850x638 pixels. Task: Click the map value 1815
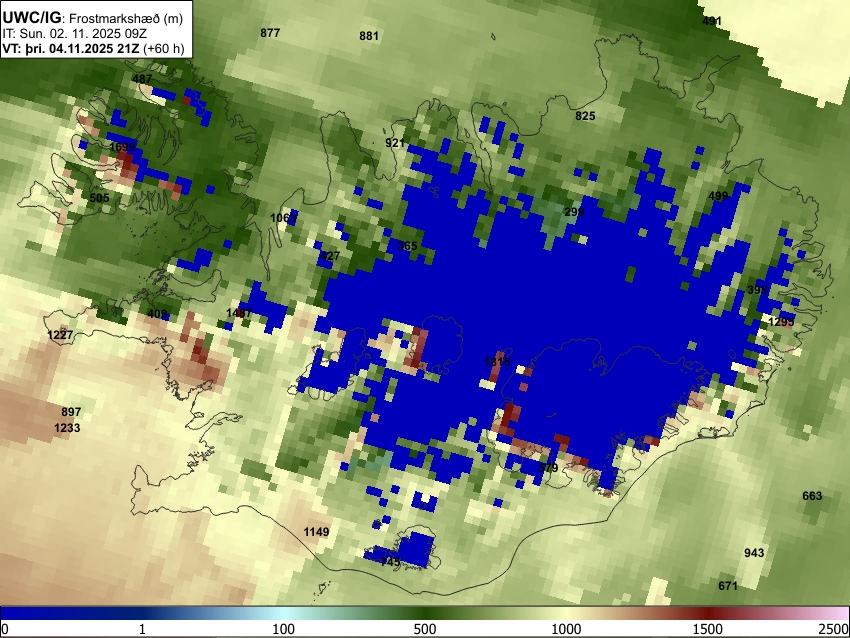pyautogui.click(x=497, y=362)
